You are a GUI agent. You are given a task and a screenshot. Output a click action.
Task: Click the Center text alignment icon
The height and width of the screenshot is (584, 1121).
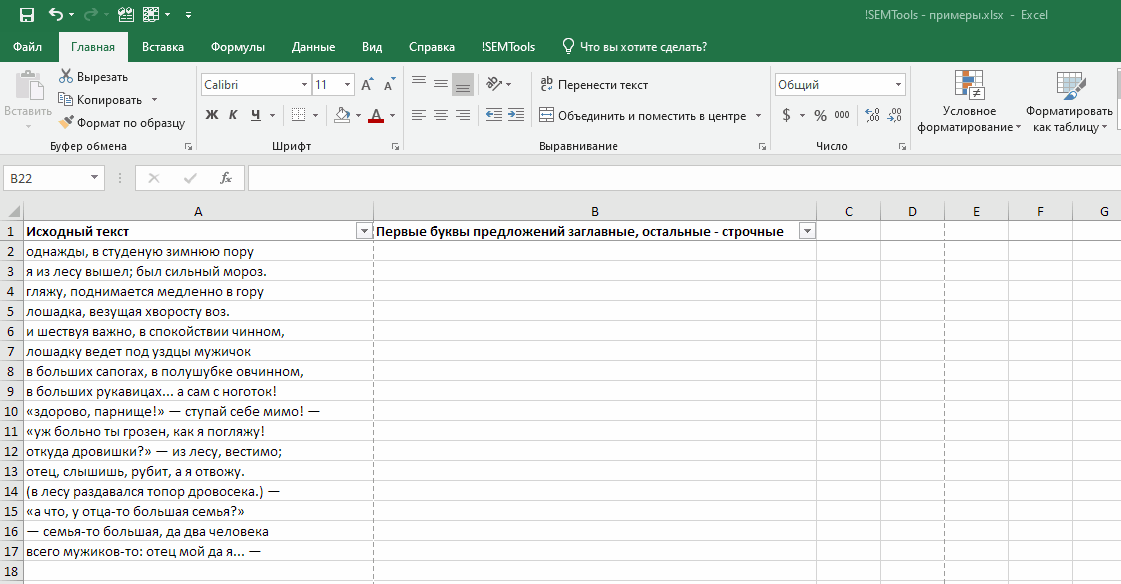tap(440, 115)
